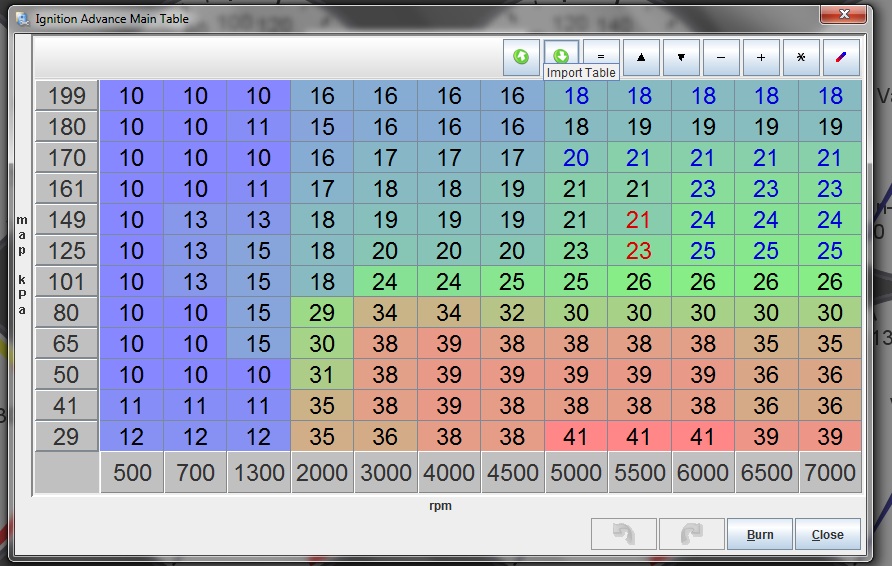The height and width of the screenshot is (566, 892).
Task: Select the 149 kPa row header
Action: [67, 220]
